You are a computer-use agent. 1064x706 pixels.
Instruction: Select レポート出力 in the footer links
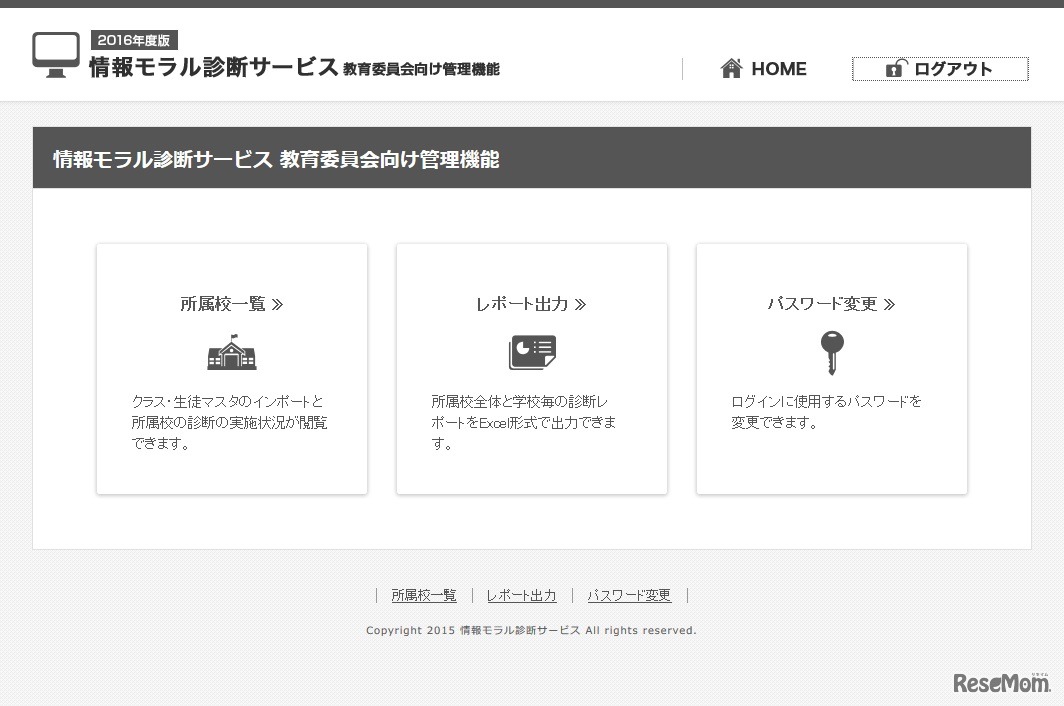coord(521,595)
